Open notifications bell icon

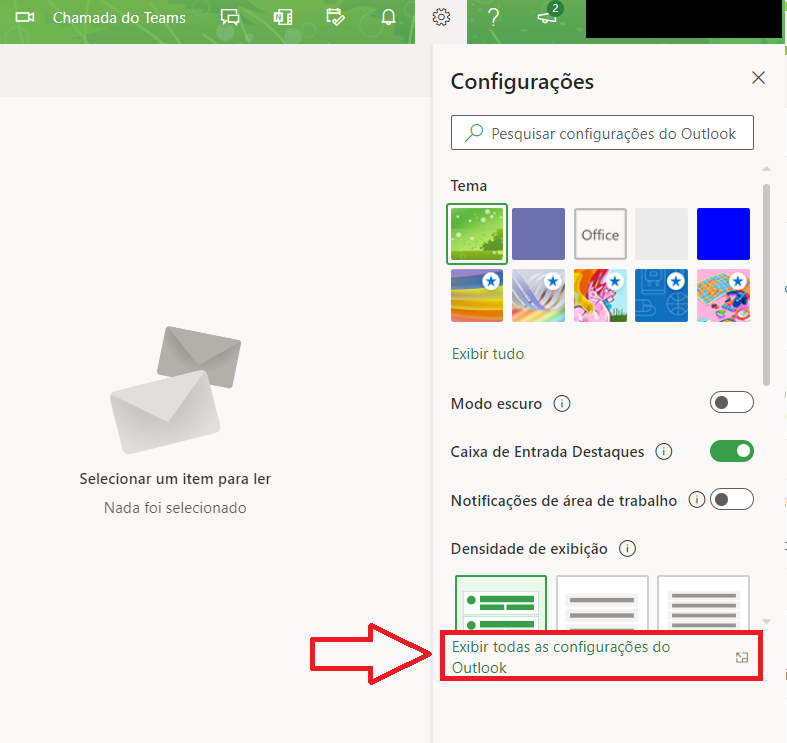(x=389, y=18)
